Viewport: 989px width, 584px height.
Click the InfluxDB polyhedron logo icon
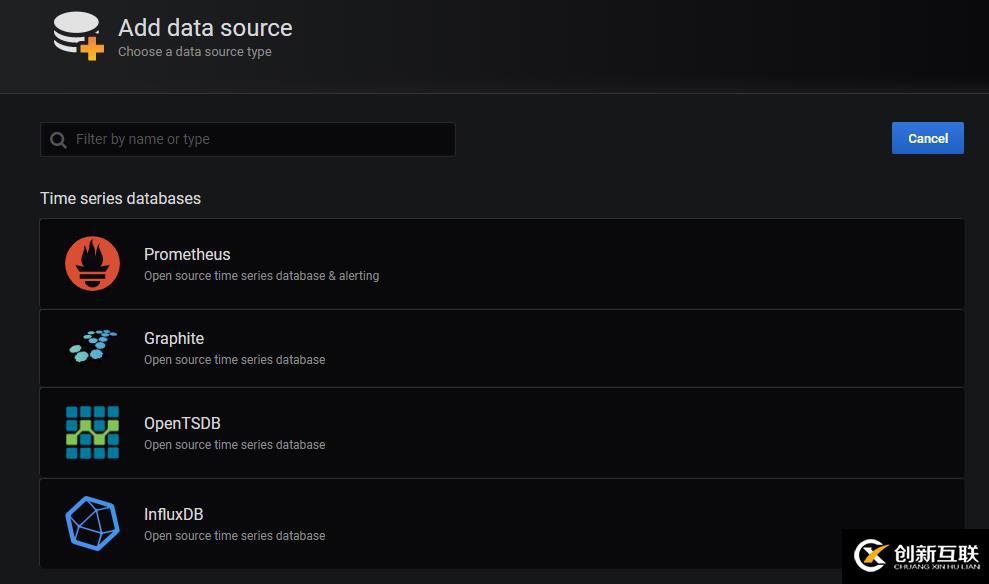[92, 523]
